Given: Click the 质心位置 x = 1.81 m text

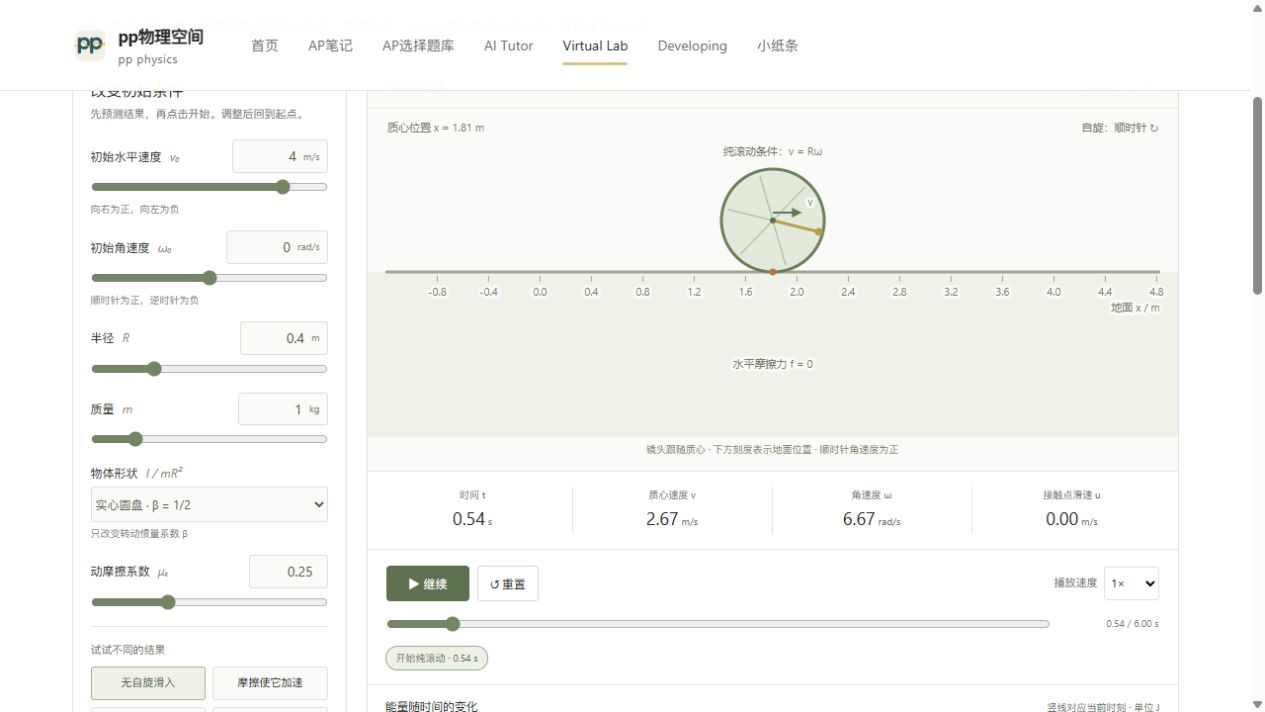Looking at the screenshot, I should click(x=436, y=128).
